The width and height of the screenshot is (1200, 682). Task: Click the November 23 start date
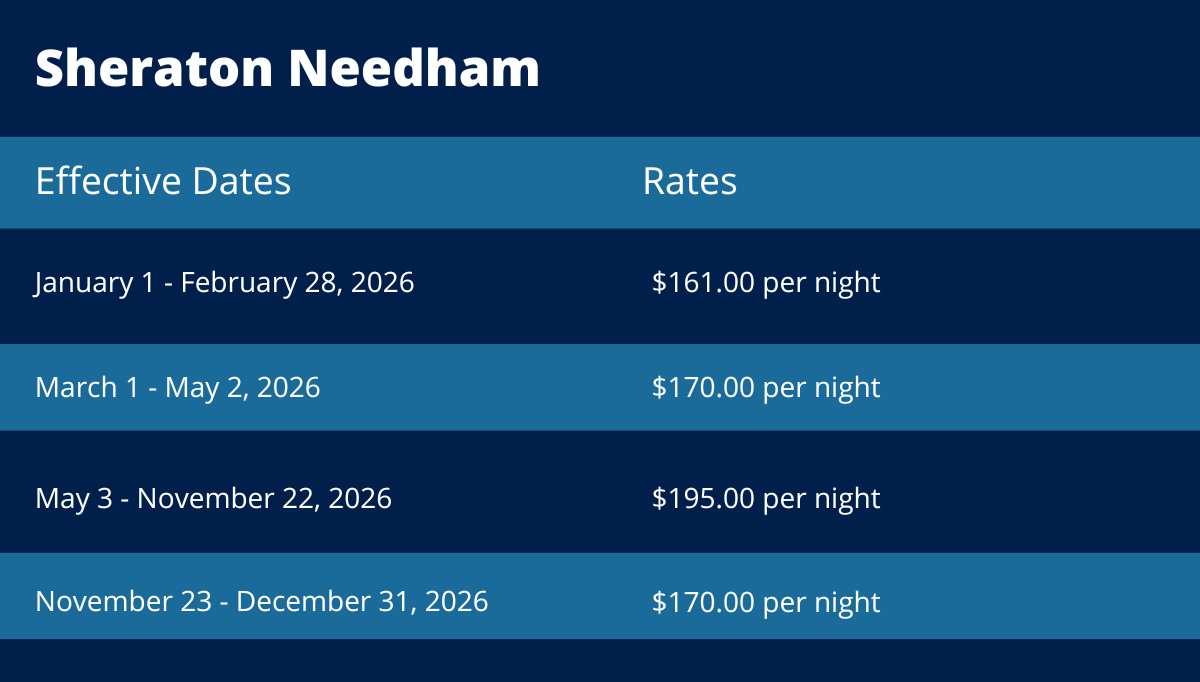click(x=123, y=601)
